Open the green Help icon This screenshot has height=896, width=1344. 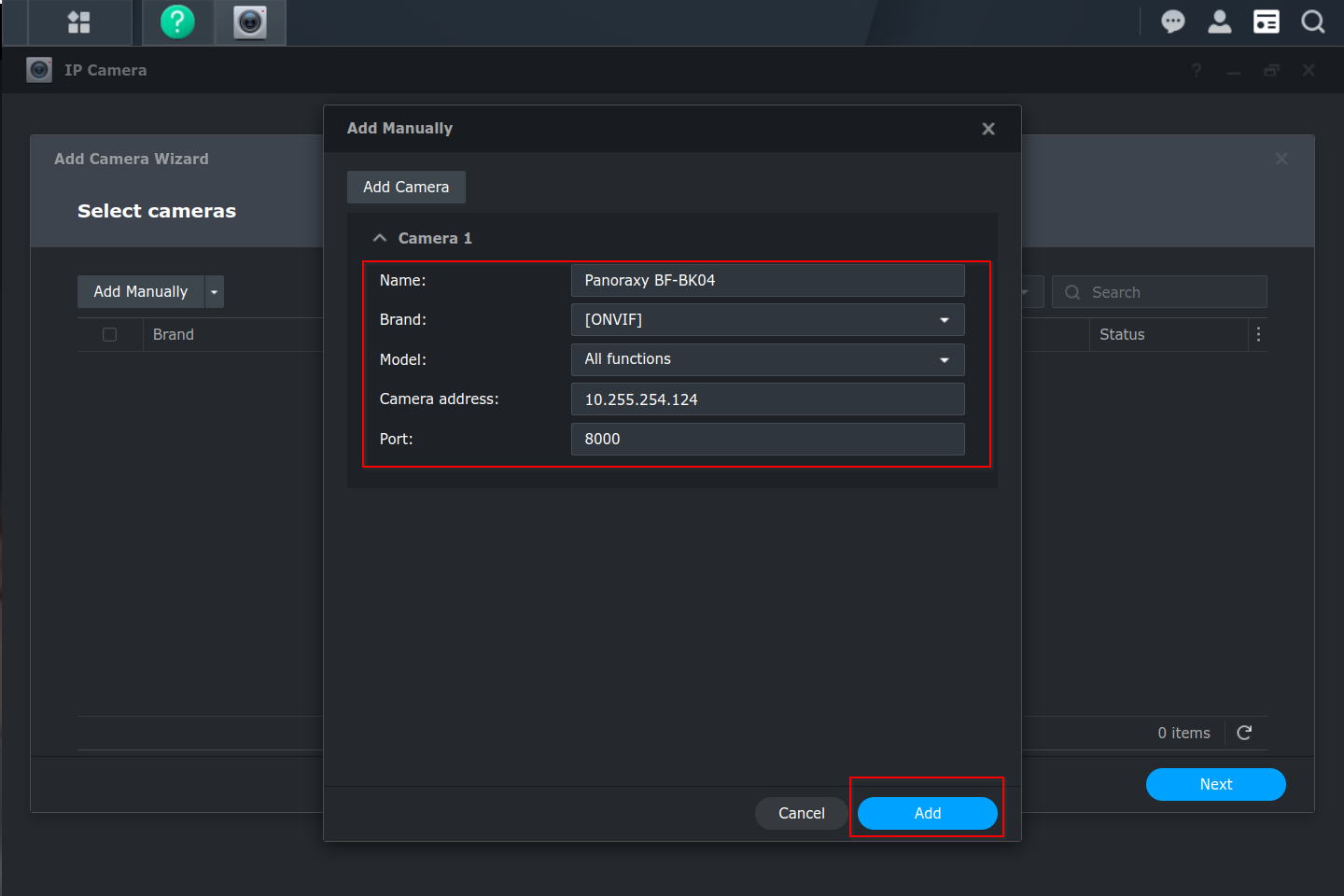point(177,22)
